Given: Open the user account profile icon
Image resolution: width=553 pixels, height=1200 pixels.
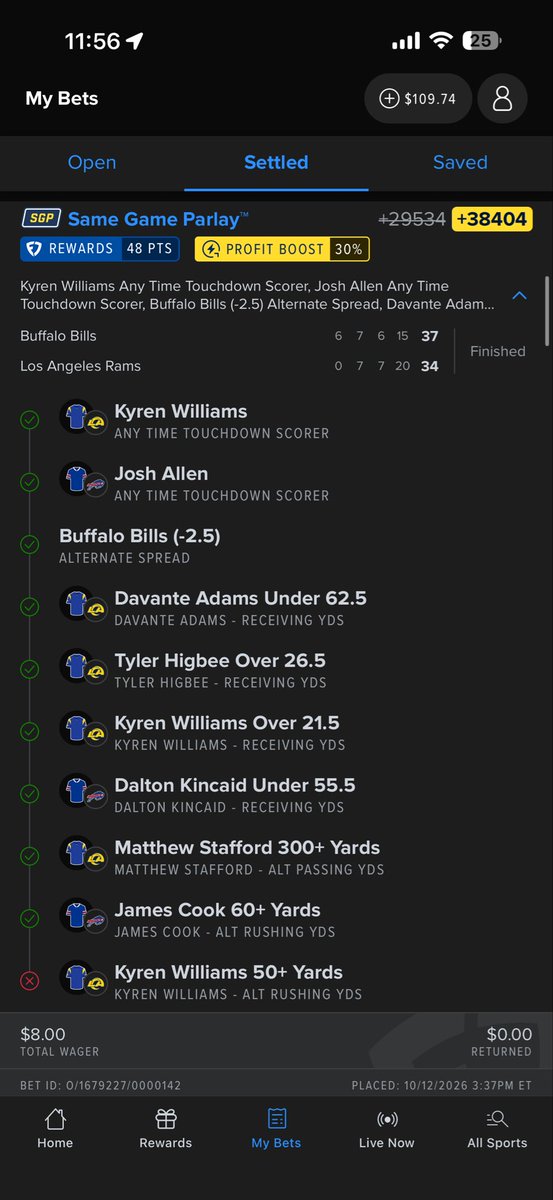Looking at the screenshot, I should coord(503,99).
